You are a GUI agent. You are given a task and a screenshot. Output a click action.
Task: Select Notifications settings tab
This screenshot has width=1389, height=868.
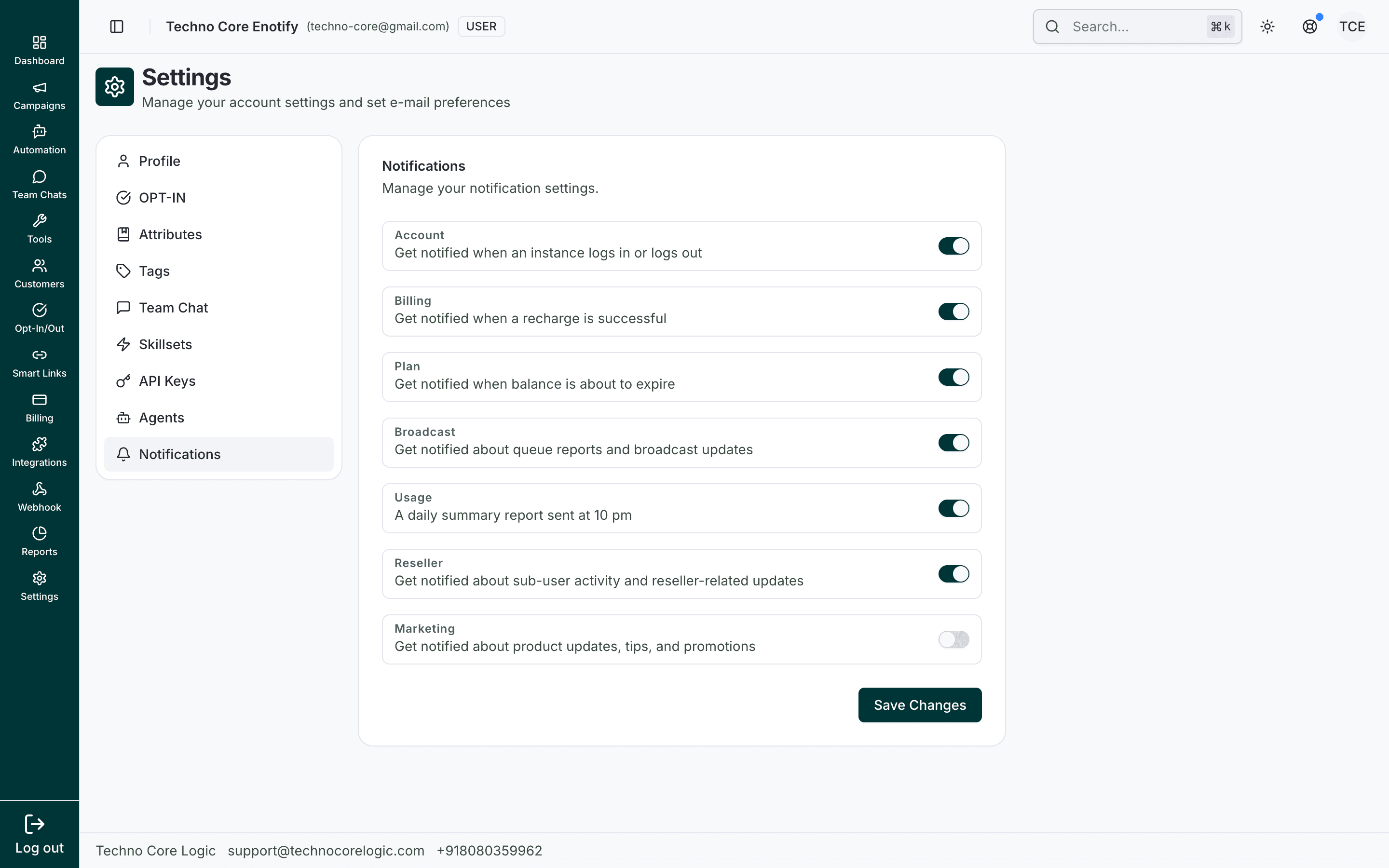point(218,454)
